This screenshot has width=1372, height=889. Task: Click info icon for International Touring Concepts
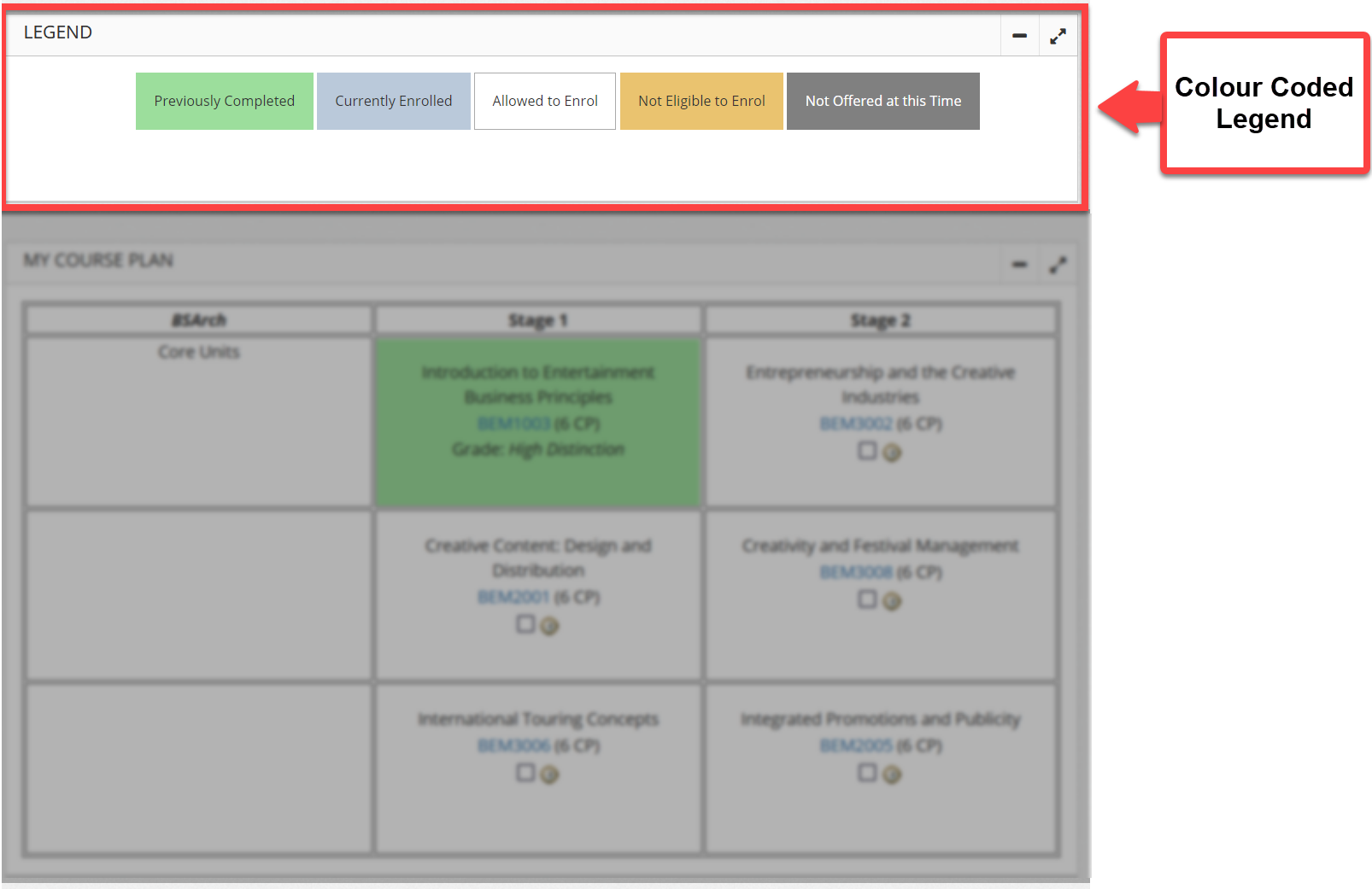pos(549,775)
